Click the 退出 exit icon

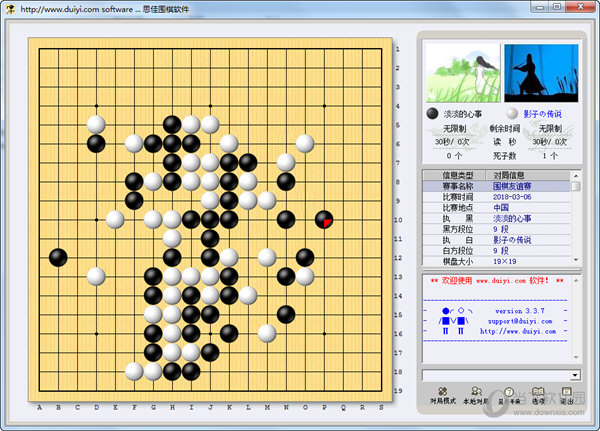[x=566, y=395]
